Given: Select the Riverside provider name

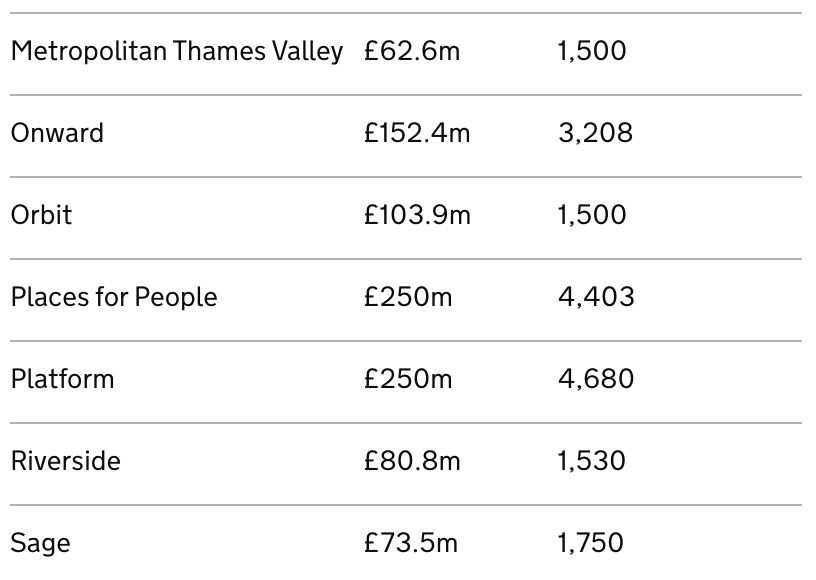Looking at the screenshot, I should 66,461.
